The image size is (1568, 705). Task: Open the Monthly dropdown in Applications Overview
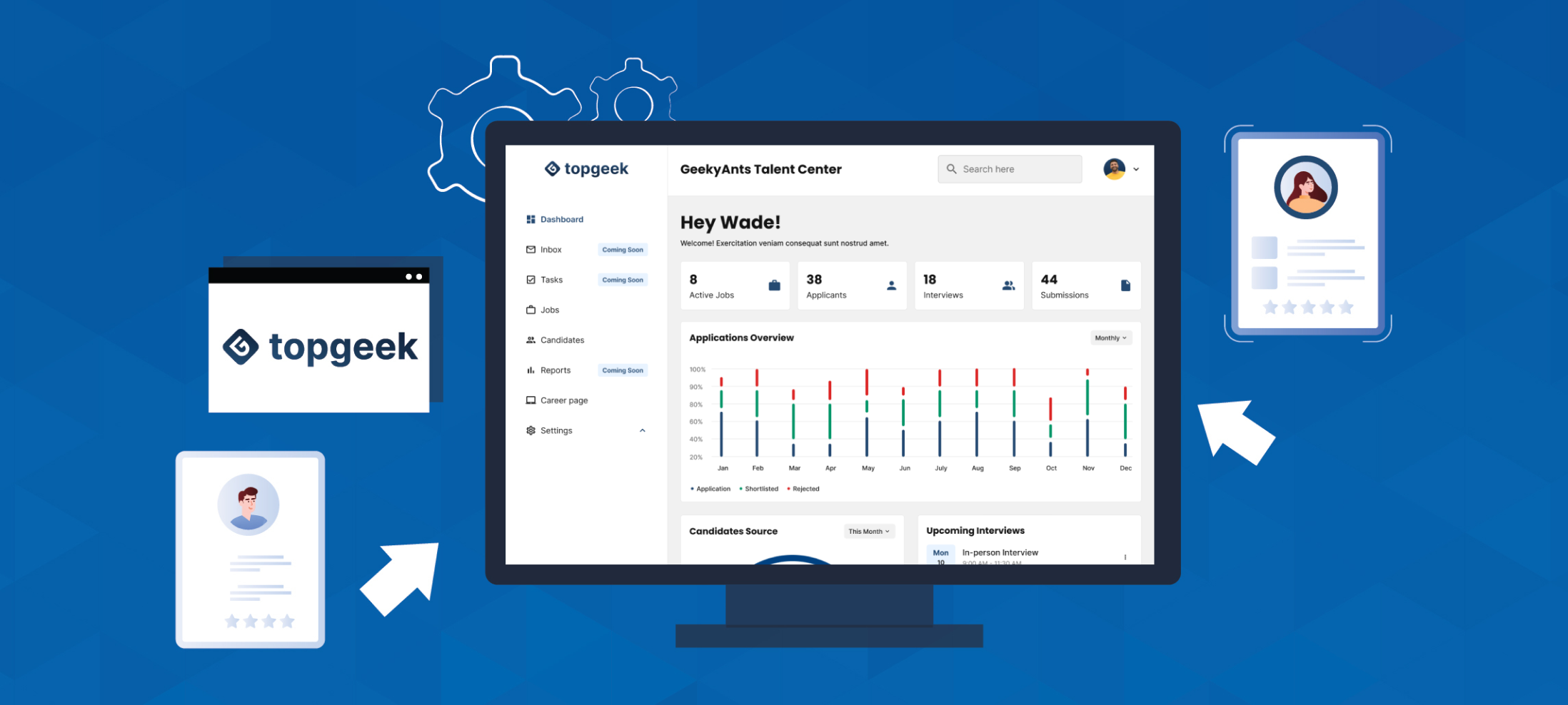point(1110,338)
